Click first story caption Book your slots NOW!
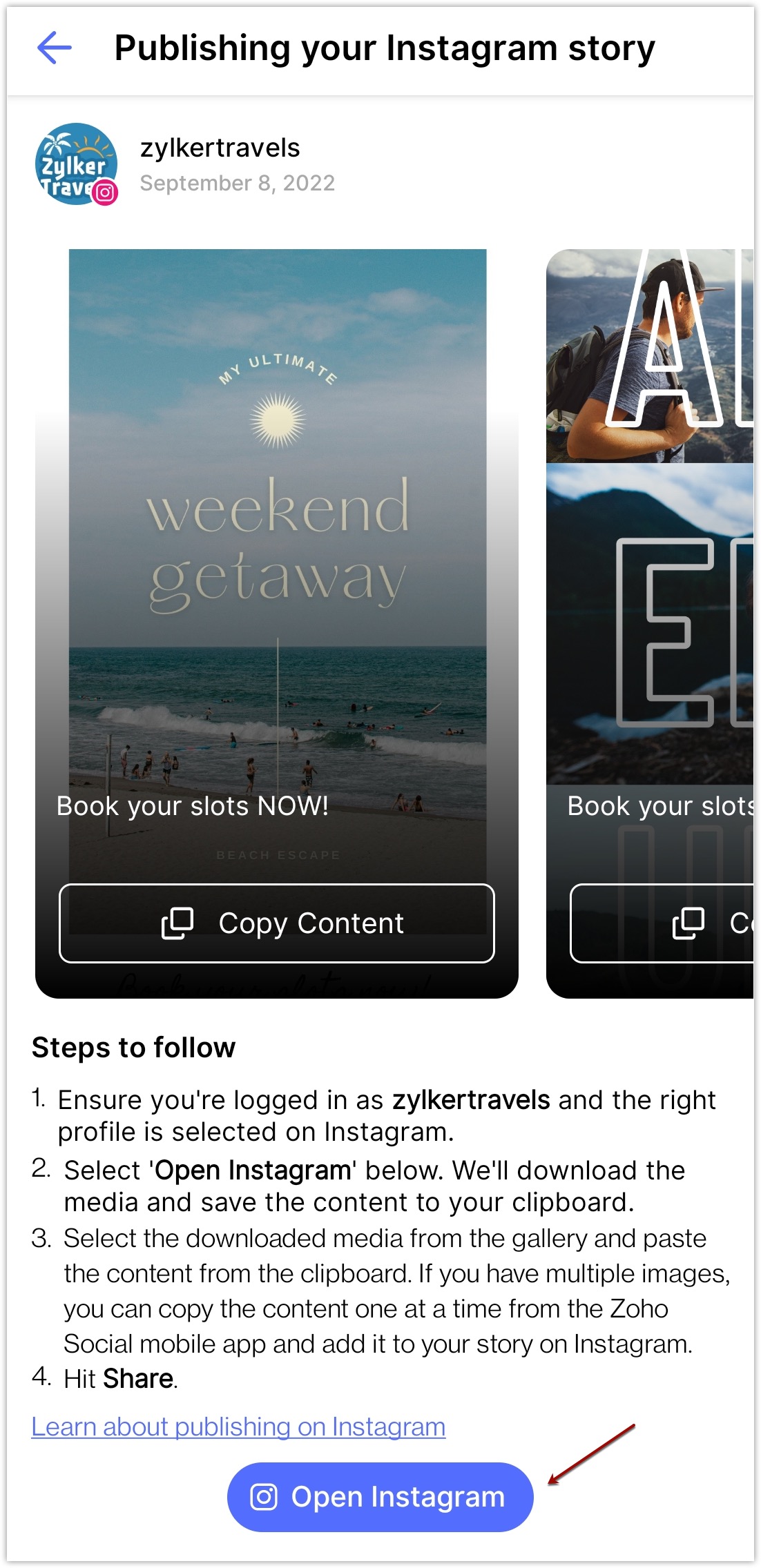Viewport: 761px width, 1568px height. point(193,806)
